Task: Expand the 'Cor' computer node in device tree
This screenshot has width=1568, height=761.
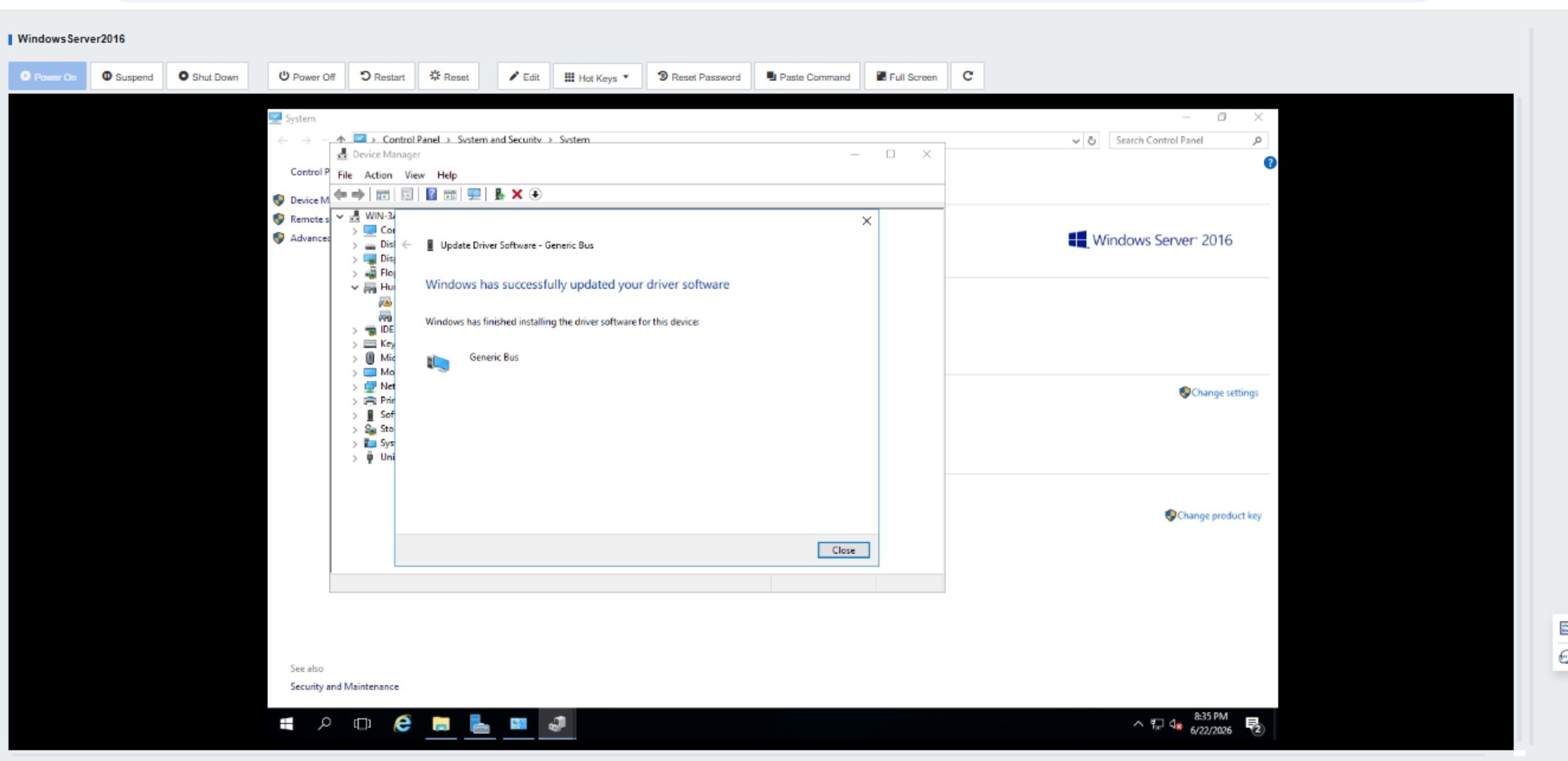Action: [355, 231]
